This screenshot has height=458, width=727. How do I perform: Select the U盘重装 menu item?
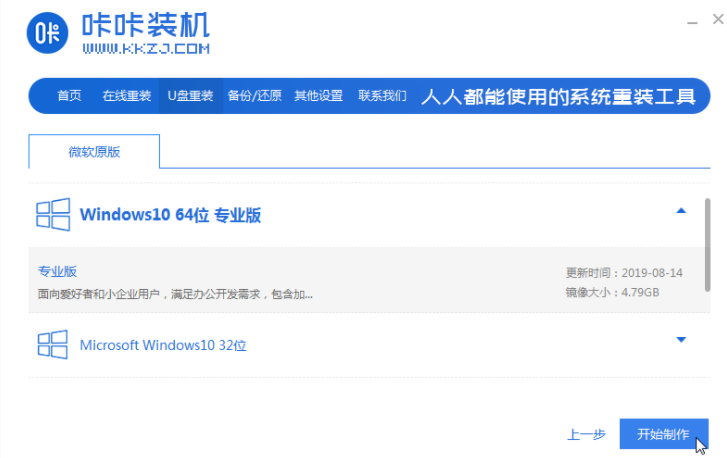[x=191, y=96]
